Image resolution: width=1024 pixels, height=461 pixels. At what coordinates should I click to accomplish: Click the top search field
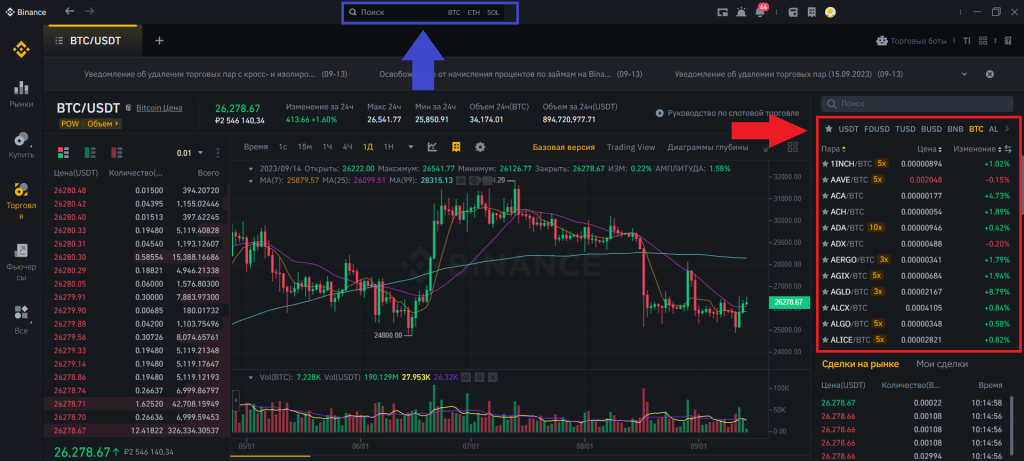click(x=430, y=12)
